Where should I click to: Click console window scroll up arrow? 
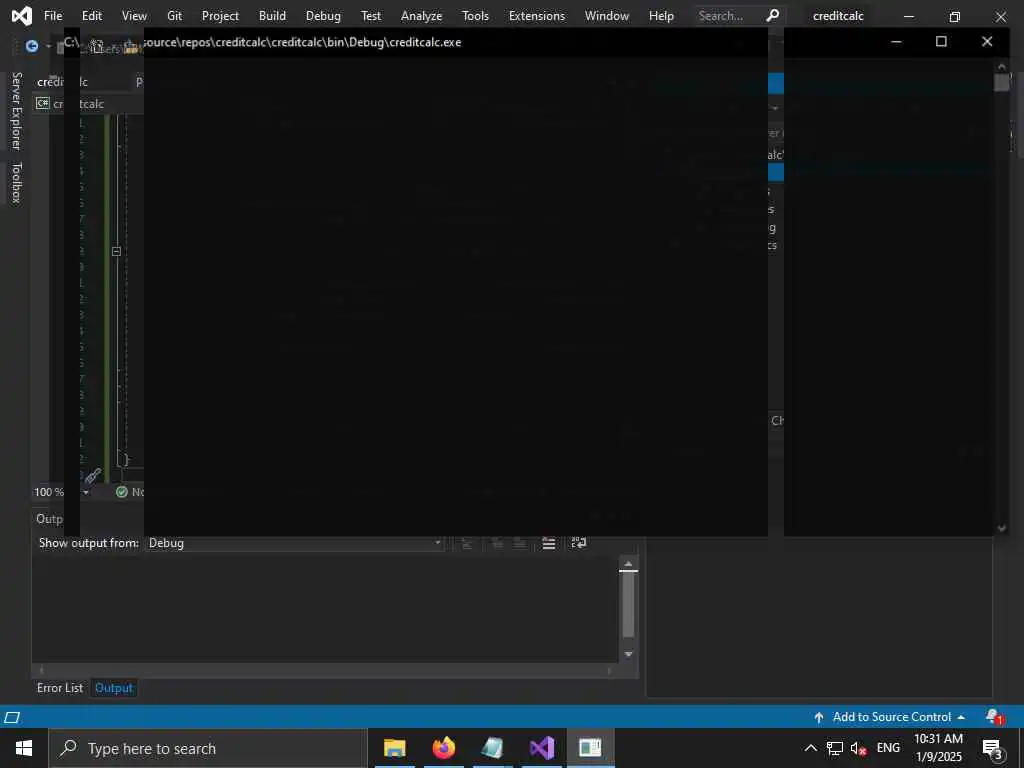tap(1002, 66)
